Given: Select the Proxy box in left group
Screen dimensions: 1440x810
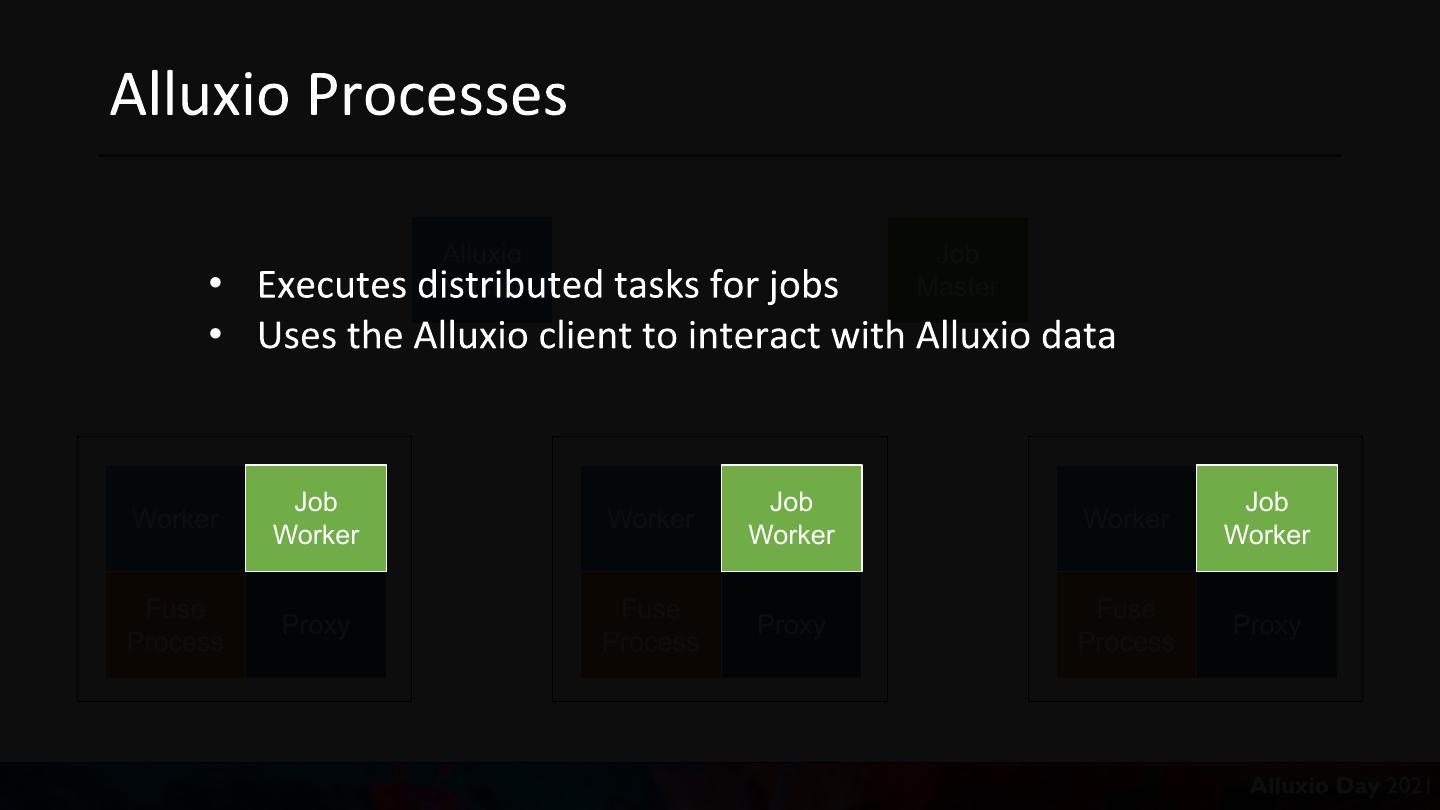Looking at the screenshot, I should [316, 625].
